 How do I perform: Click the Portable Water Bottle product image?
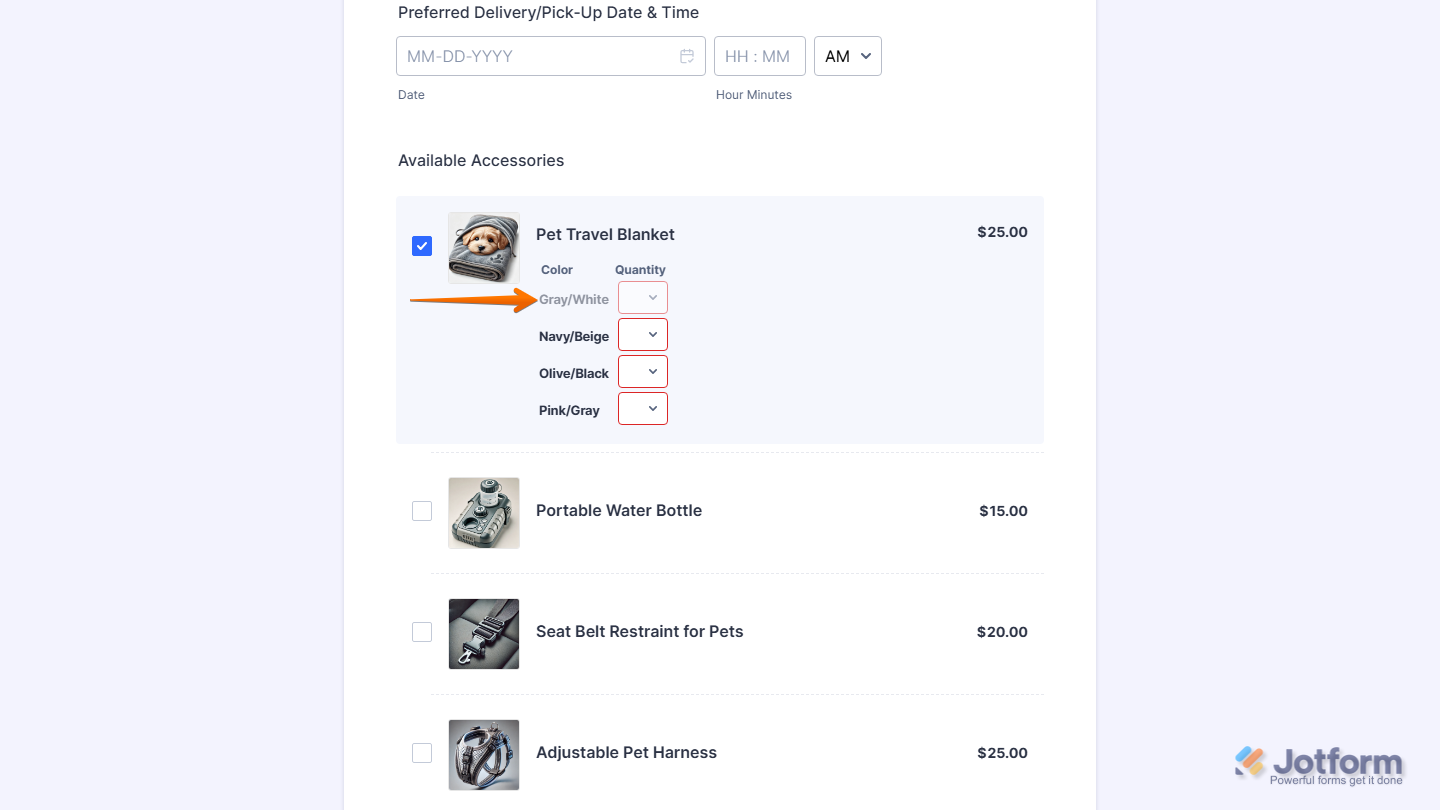[x=484, y=512]
